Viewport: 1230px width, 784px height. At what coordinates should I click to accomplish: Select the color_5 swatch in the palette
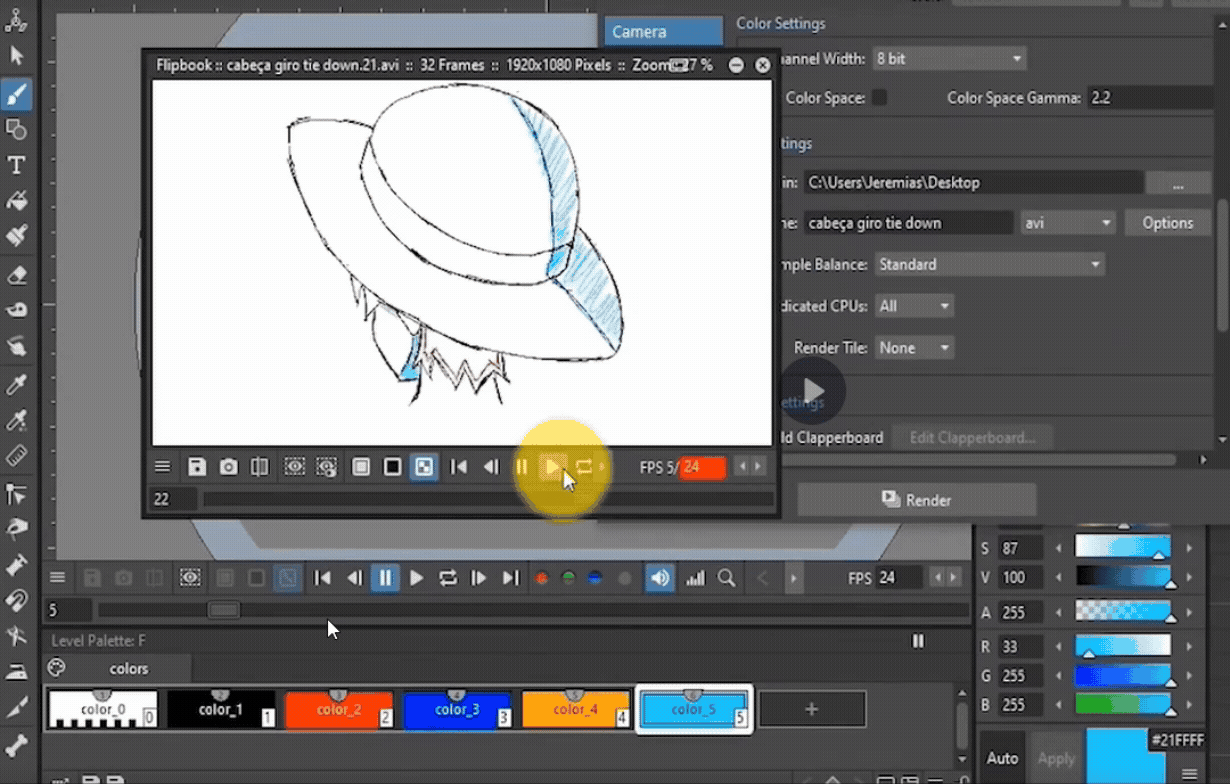(694, 708)
